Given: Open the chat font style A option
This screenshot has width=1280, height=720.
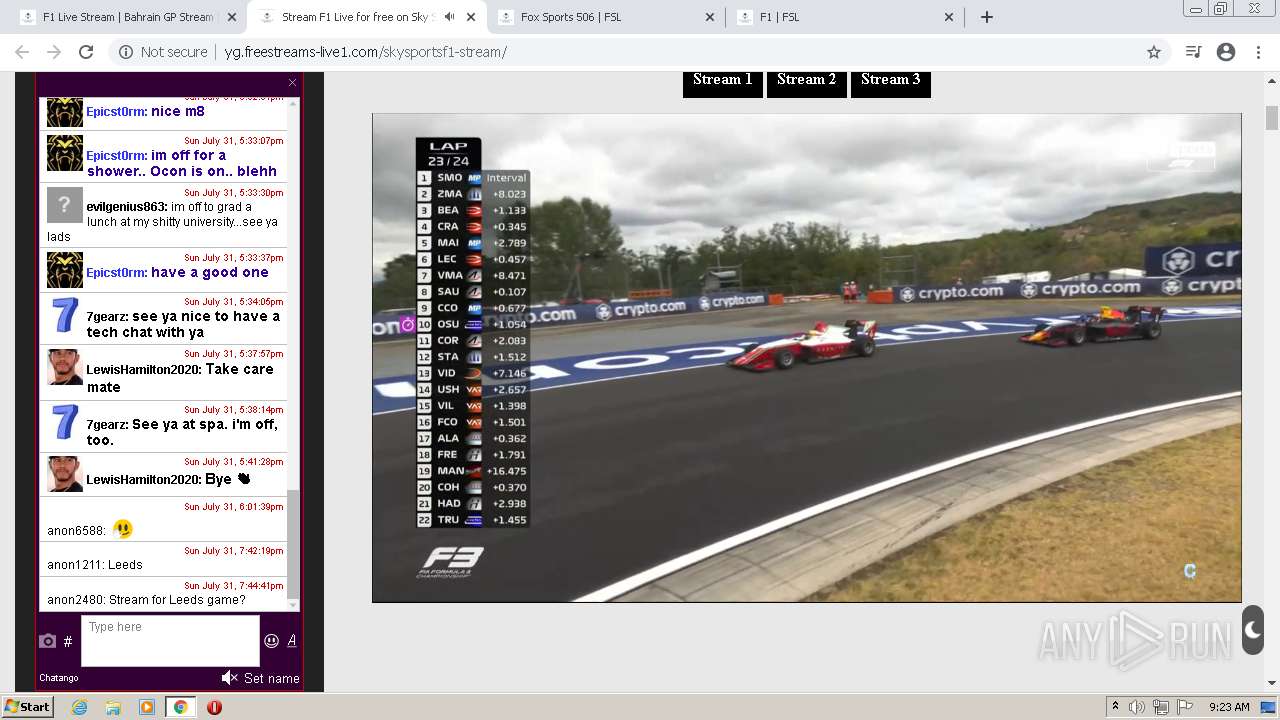Looking at the screenshot, I should coord(292,641).
